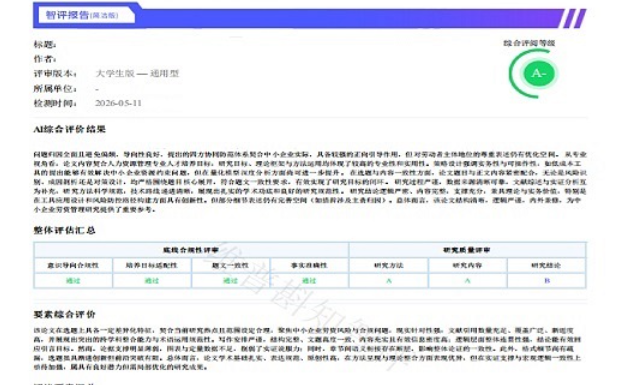Click the 大学生版 — 通用型 version value
620x385 pixels.
pos(137,74)
